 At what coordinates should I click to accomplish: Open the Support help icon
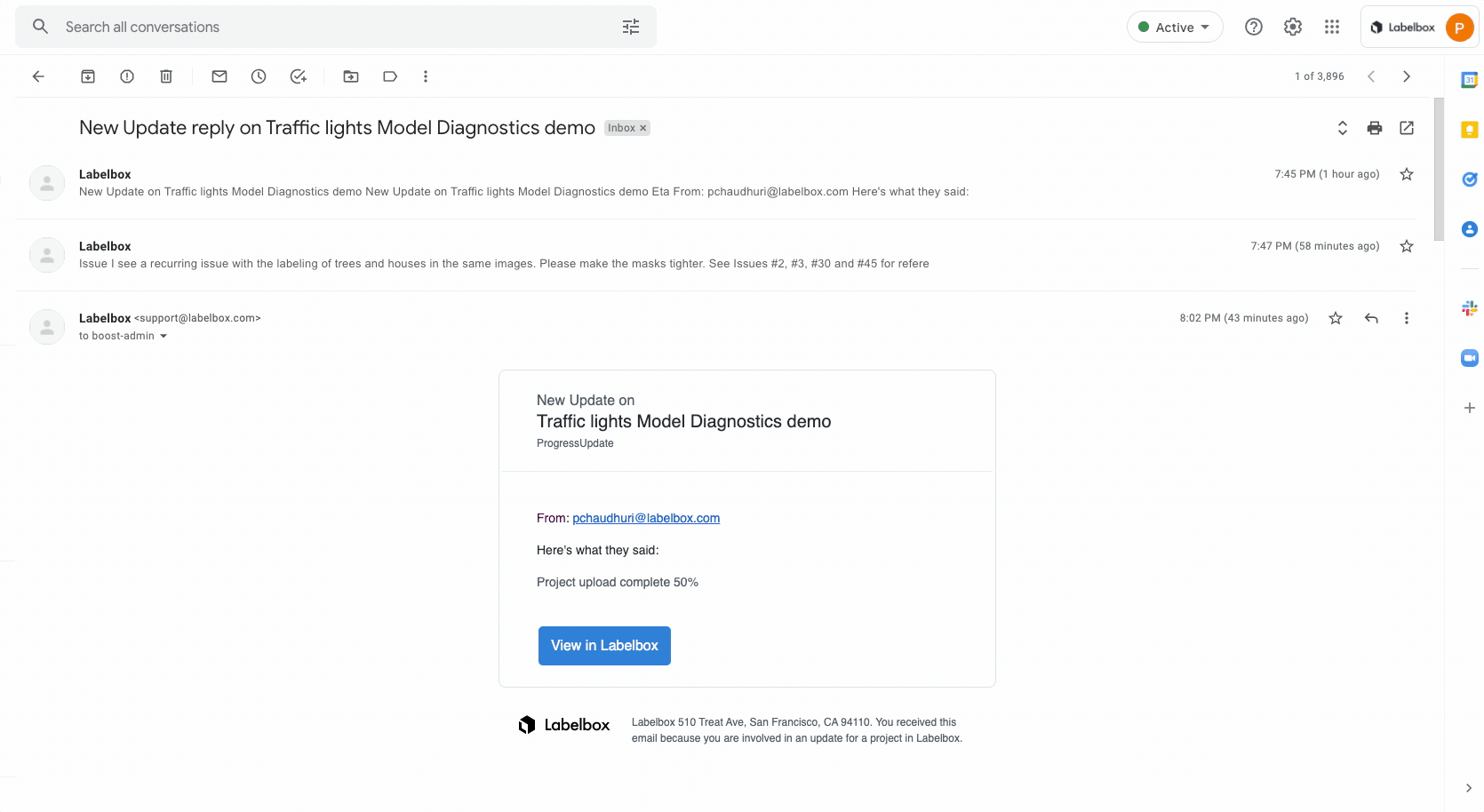coord(1254,27)
